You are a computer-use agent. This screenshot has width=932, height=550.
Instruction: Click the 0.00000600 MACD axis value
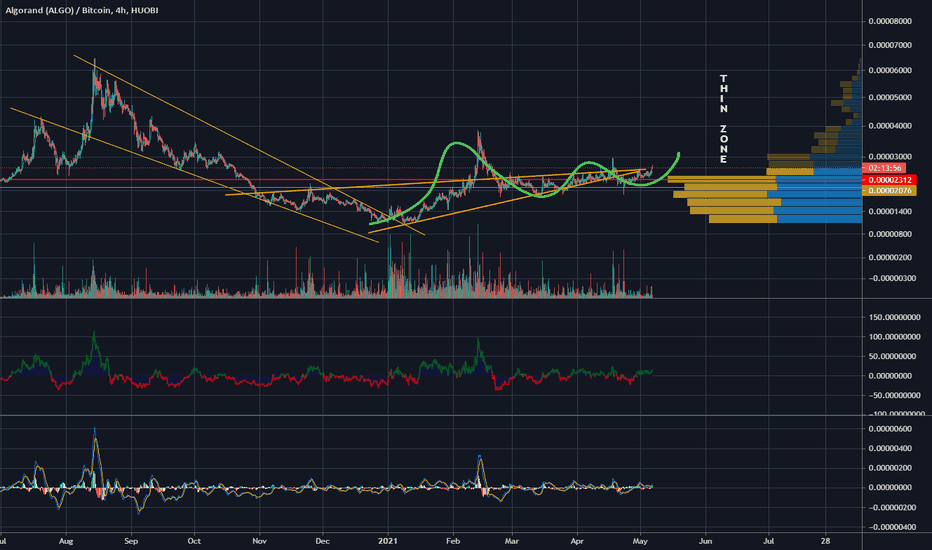[890, 429]
